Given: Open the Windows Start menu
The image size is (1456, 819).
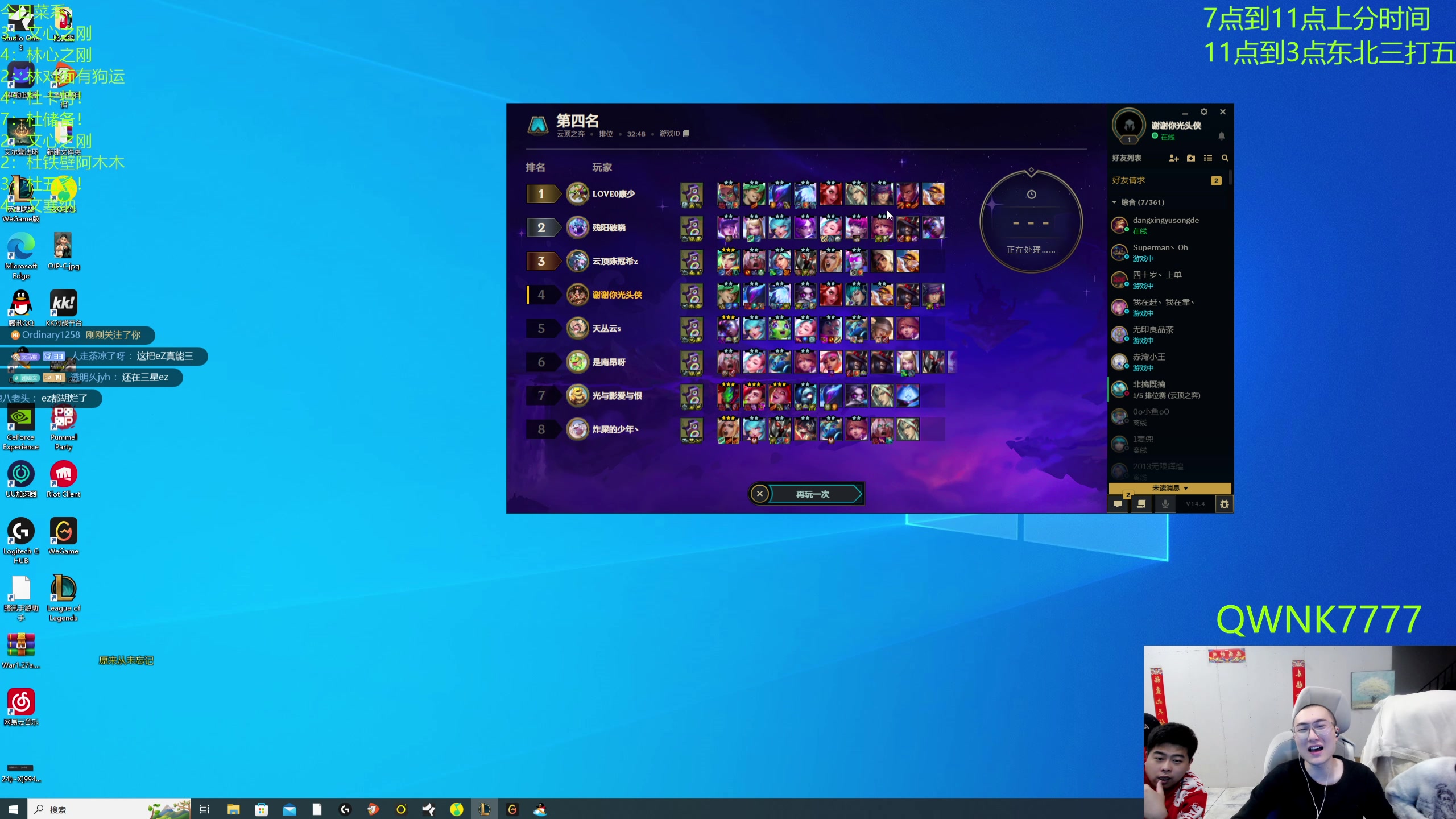Looking at the screenshot, I should [x=14, y=809].
